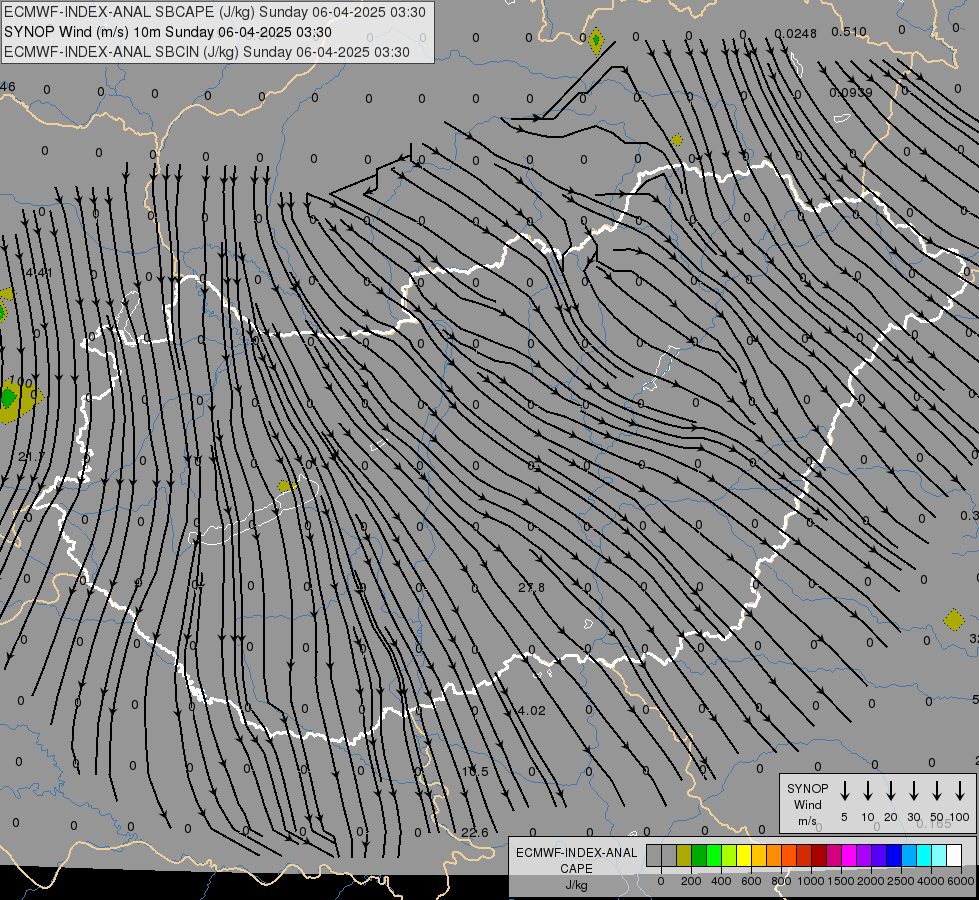Click the 2500 tick label on CAPE legend

pyautogui.click(x=901, y=881)
